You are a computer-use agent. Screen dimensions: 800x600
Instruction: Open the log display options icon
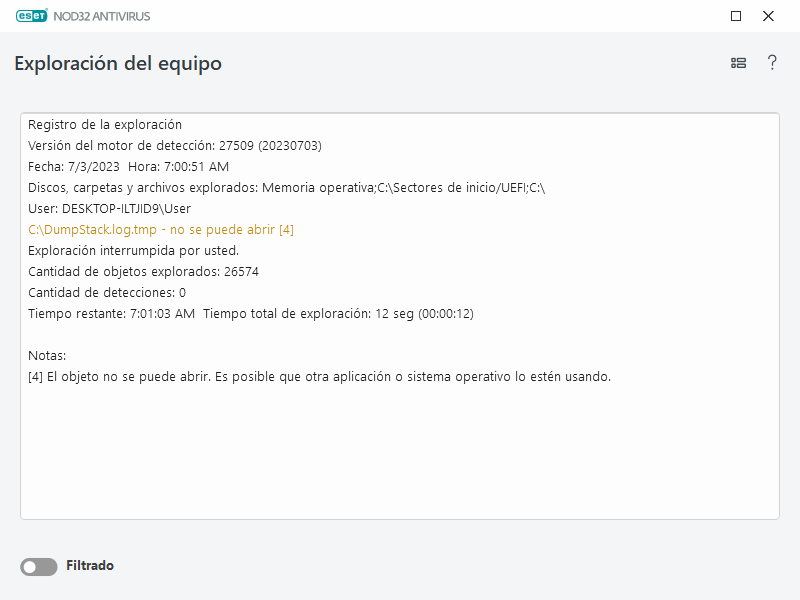tap(738, 62)
